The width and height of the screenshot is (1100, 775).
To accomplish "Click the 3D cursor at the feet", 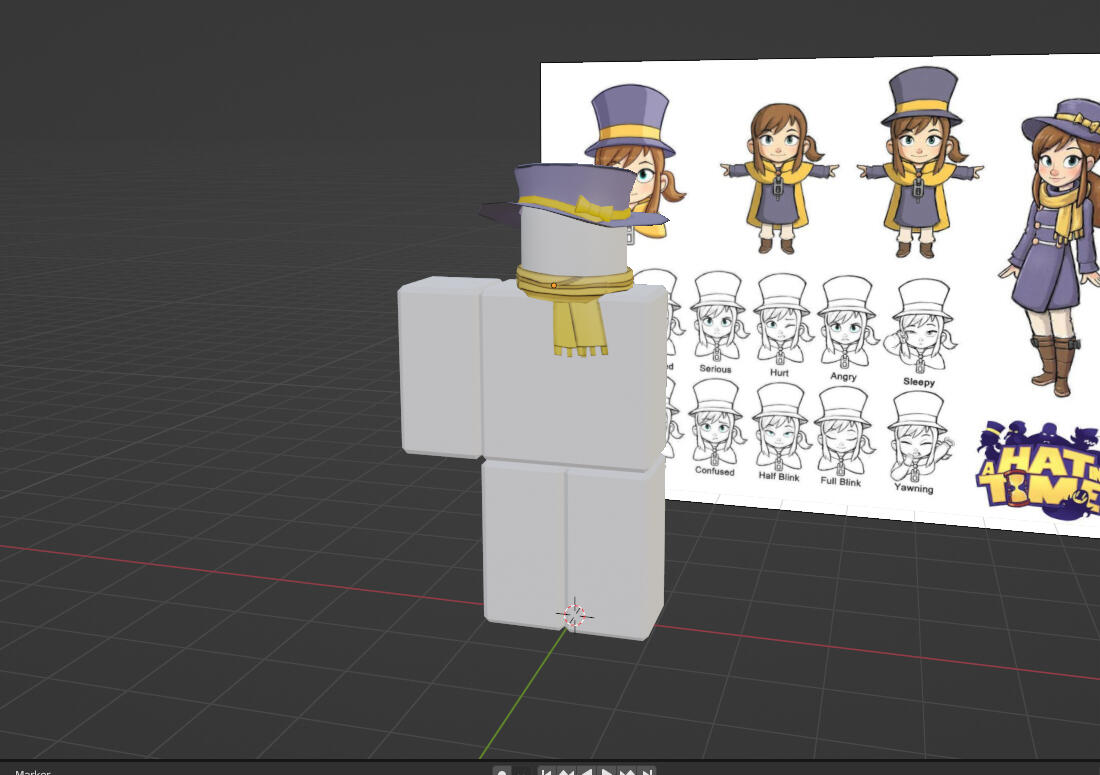I will pos(574,615).
